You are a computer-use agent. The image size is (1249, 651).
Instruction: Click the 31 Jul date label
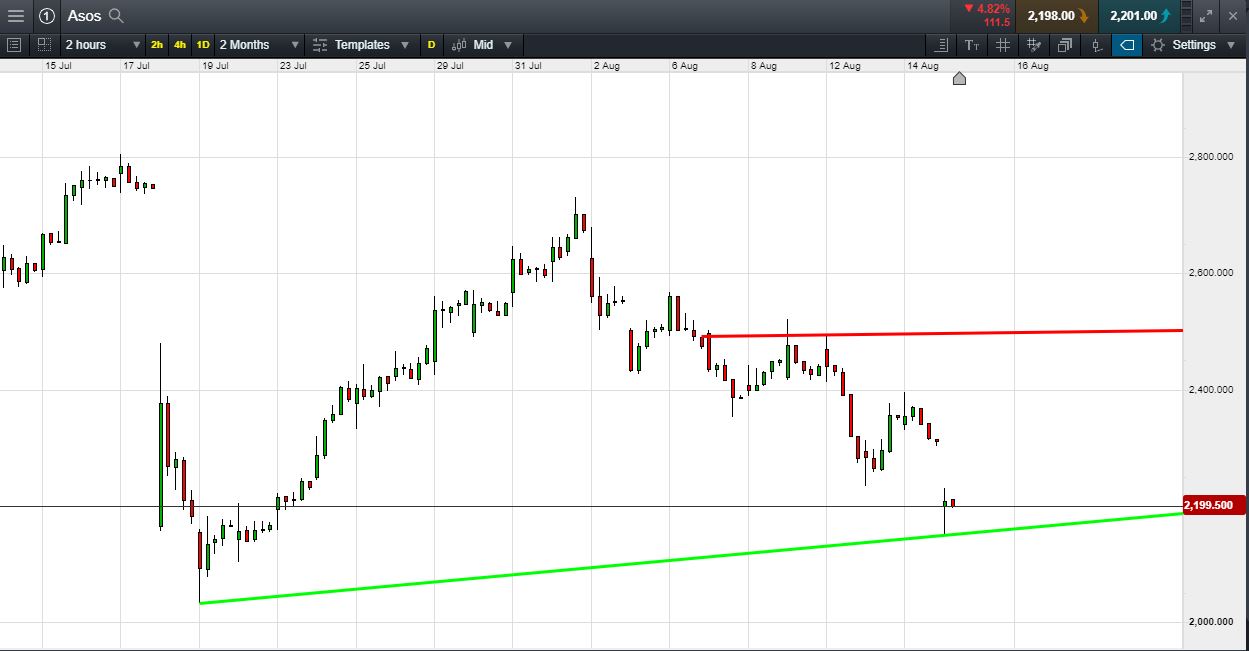tap(529, 66)
